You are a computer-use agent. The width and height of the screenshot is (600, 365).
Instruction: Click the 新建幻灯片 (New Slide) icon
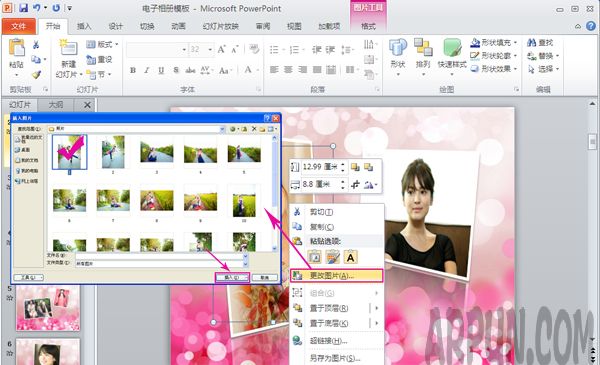click(68, 48)
